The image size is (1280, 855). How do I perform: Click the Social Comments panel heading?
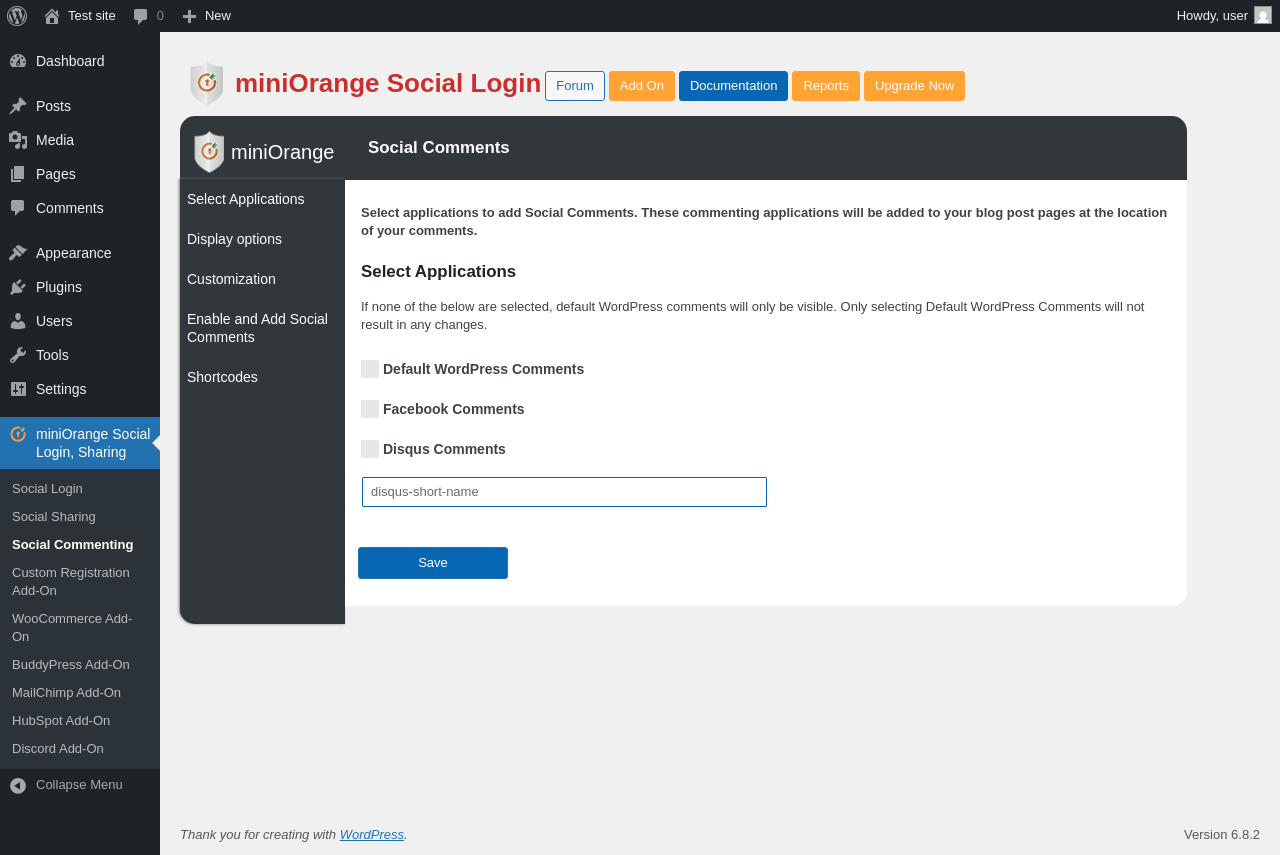click(x=439, y=148)
